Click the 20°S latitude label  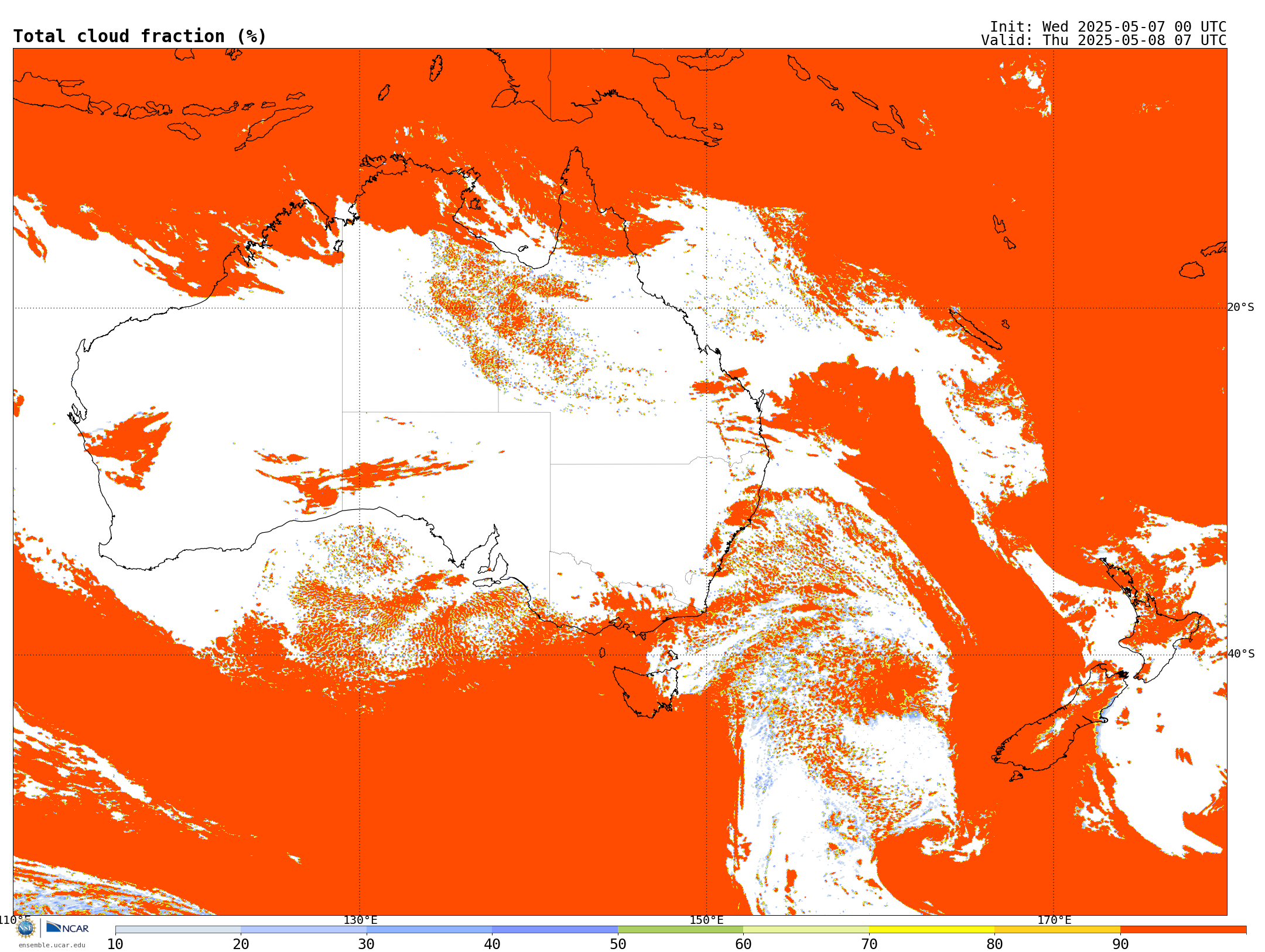[1241, 307]
